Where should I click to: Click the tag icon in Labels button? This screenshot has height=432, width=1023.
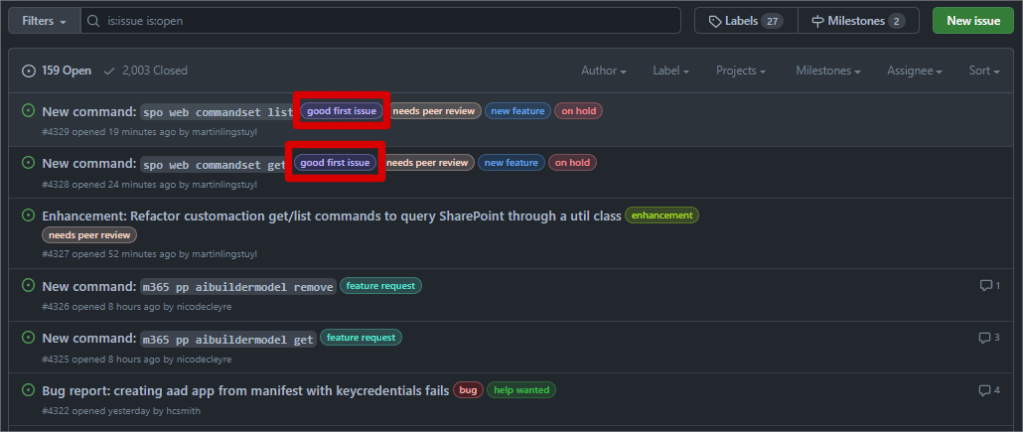[x=715, y=21]
